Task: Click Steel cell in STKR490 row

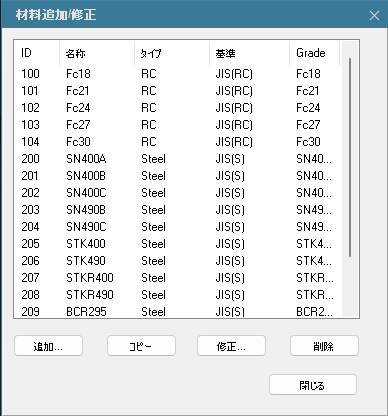Action: coord(153,295)
